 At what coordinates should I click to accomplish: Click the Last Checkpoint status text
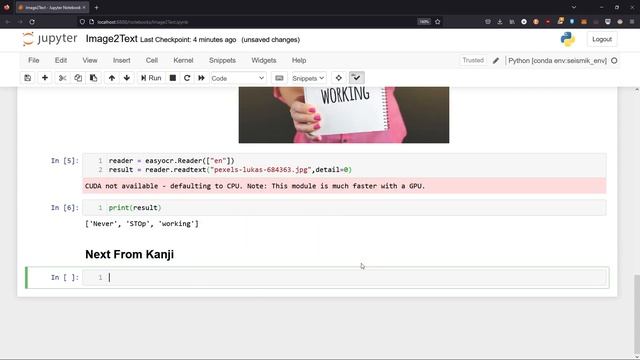point(188,40)
